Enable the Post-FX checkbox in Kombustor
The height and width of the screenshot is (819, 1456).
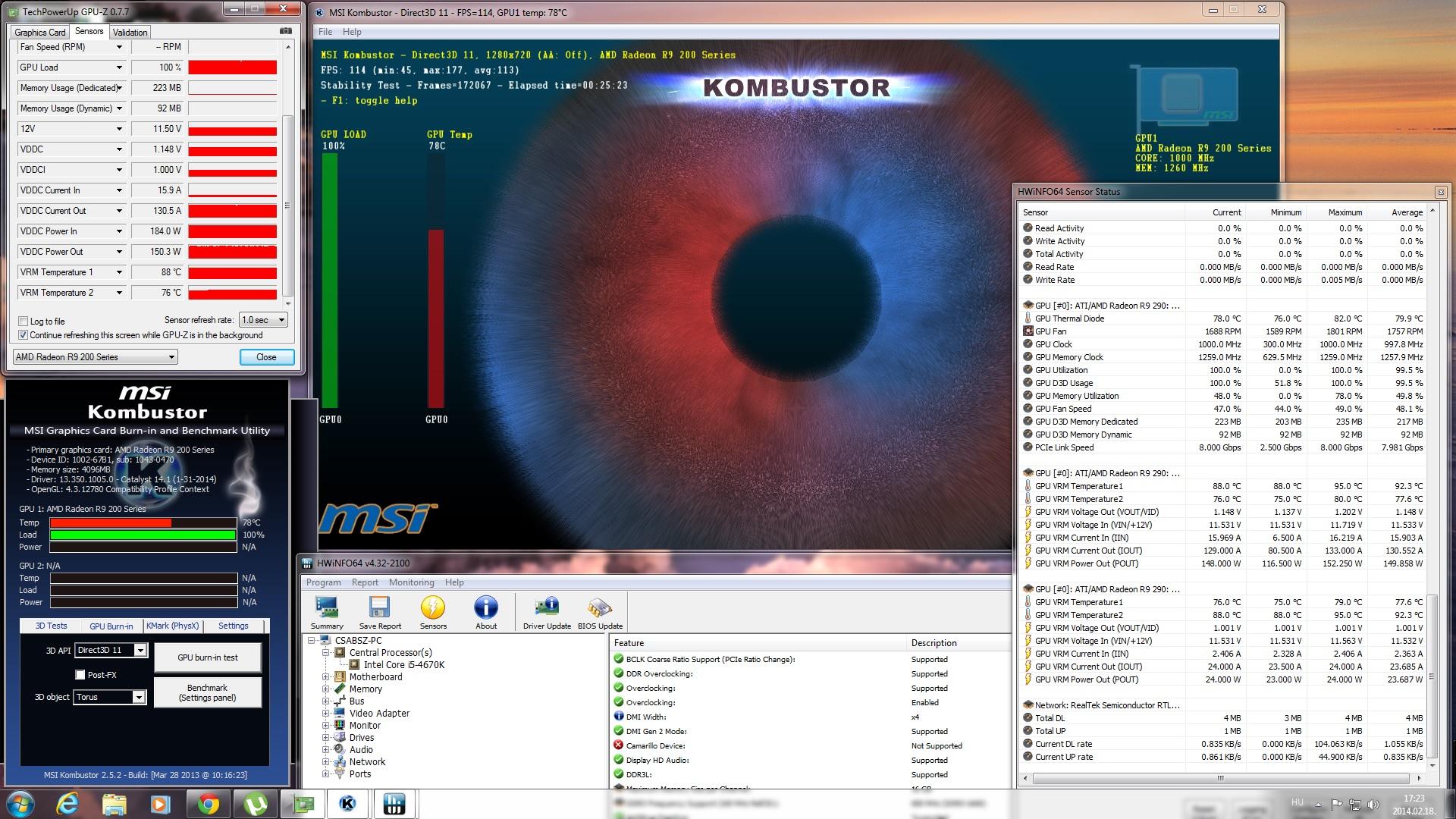coord(80,675)
